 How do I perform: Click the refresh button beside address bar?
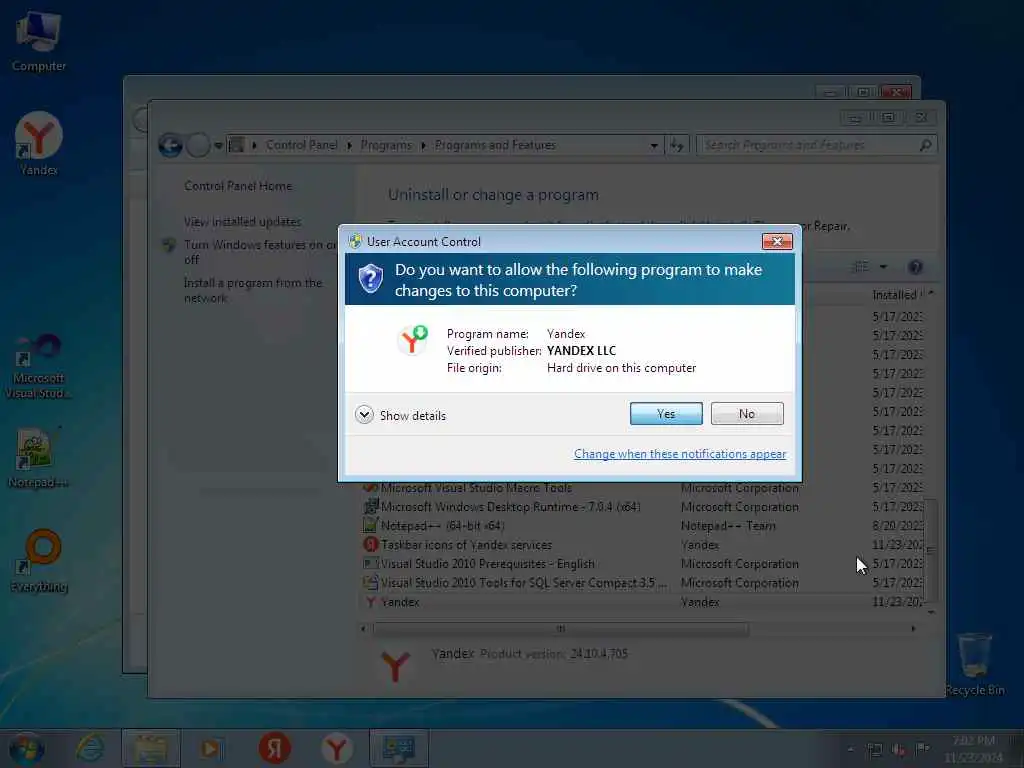pos(677,146)
